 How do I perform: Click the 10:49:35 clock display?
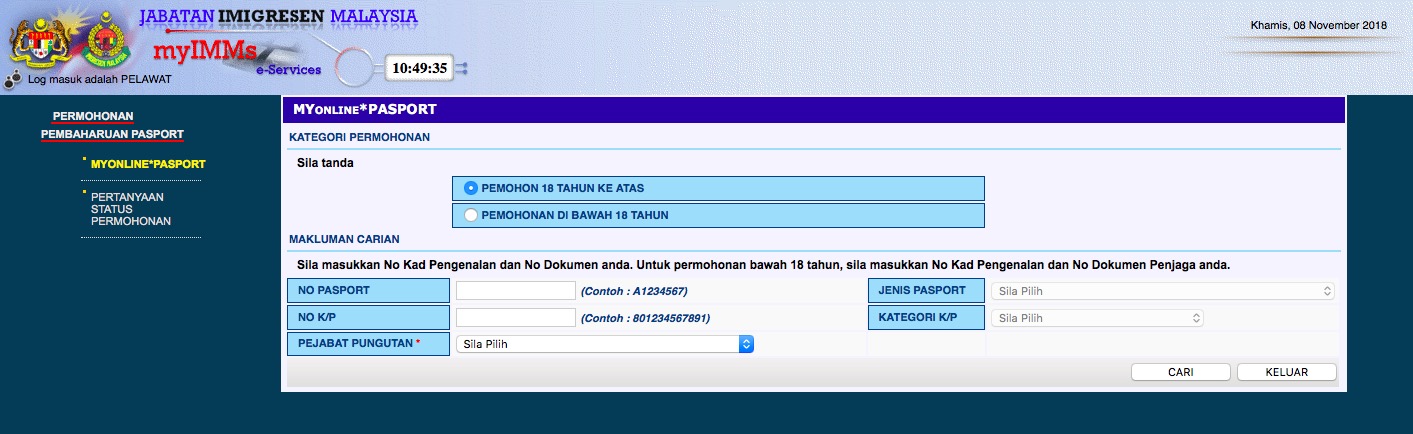coord(419,68)
